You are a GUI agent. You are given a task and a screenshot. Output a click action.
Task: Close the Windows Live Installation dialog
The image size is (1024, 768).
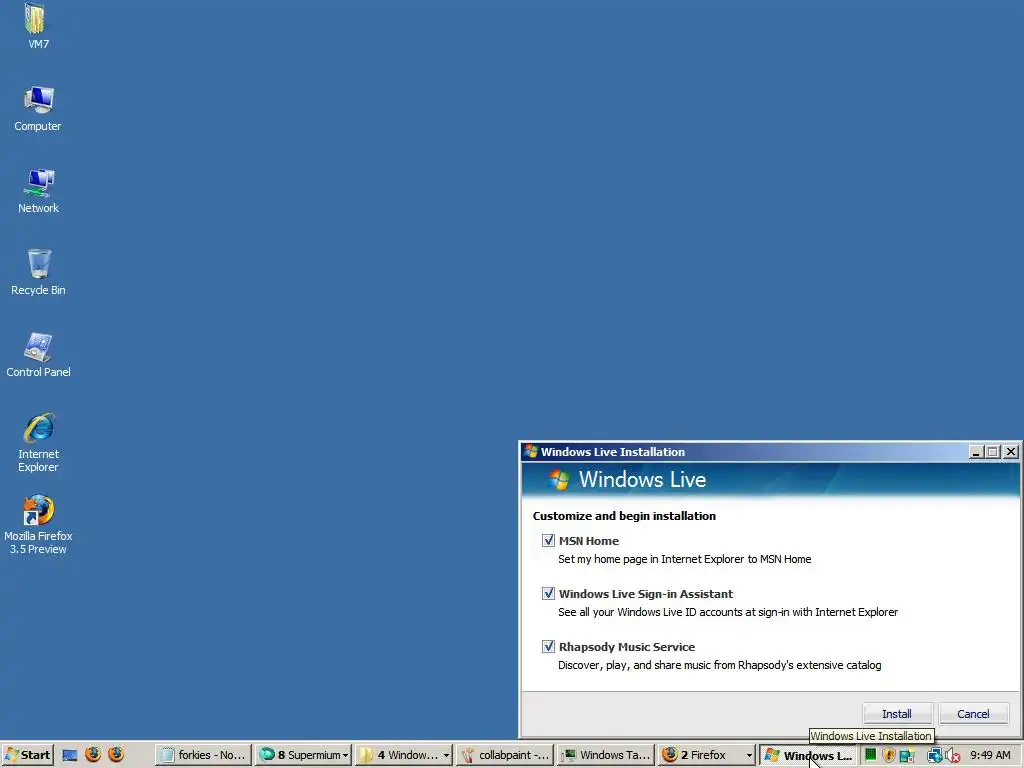click(x=1011, y=452)
